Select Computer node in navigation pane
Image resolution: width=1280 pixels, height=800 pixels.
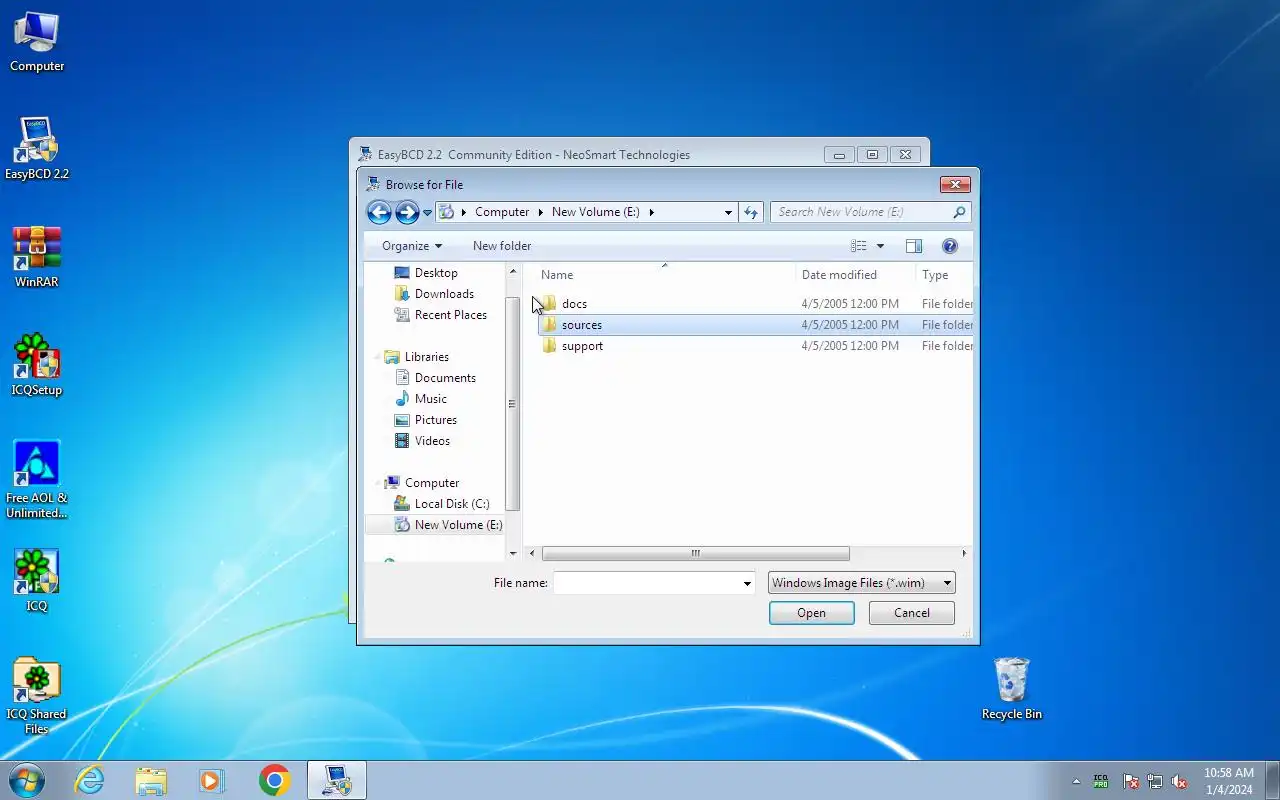(x=432, y=483)
